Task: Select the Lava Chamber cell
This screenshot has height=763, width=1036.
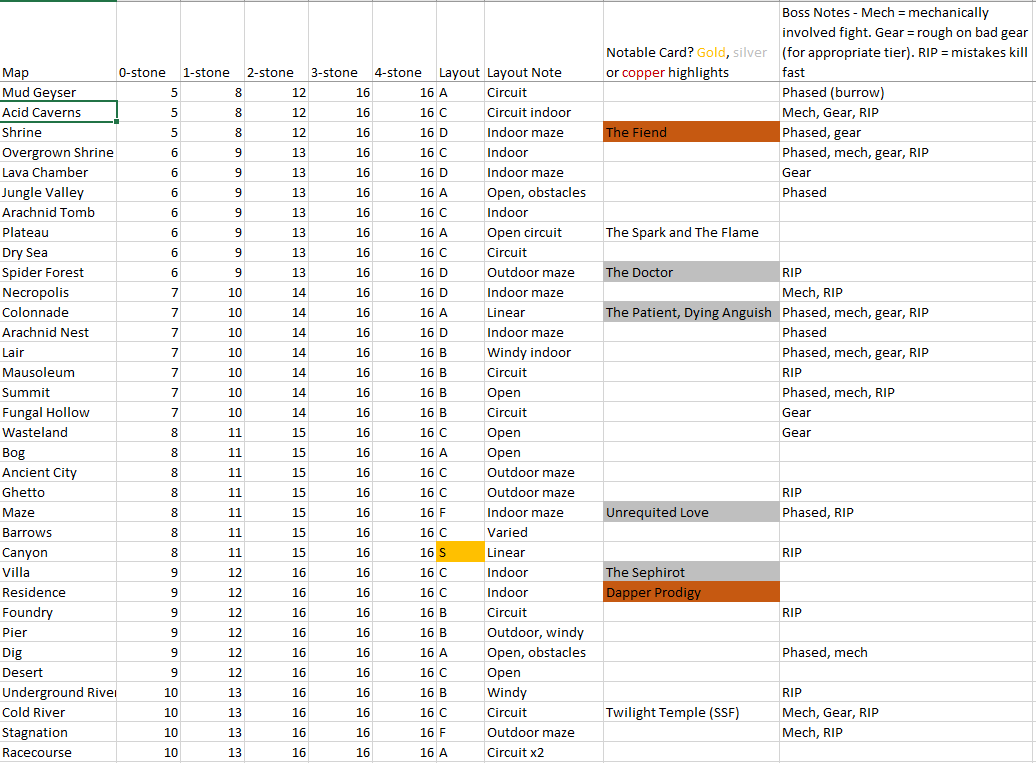Action: pos(58,172)
